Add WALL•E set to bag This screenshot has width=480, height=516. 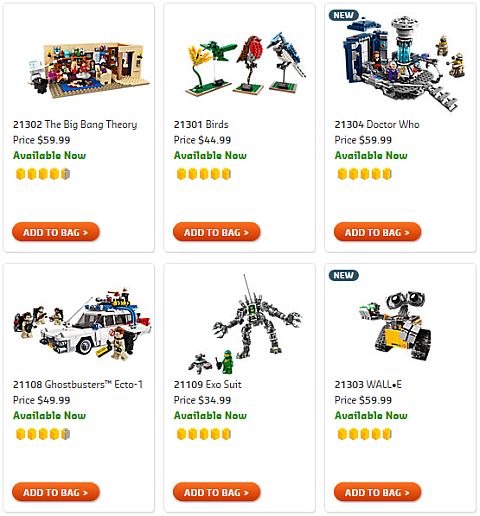(x=377, y=492)
